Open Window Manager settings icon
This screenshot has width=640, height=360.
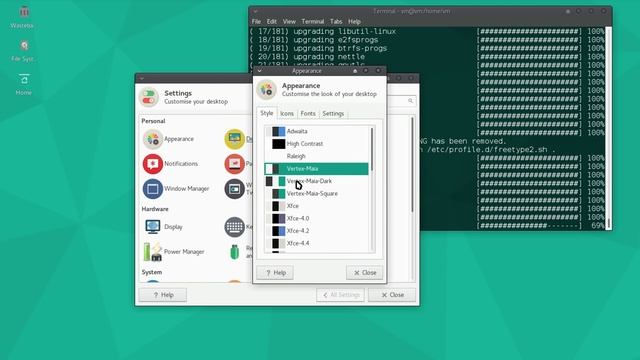(x=153, y=189)
